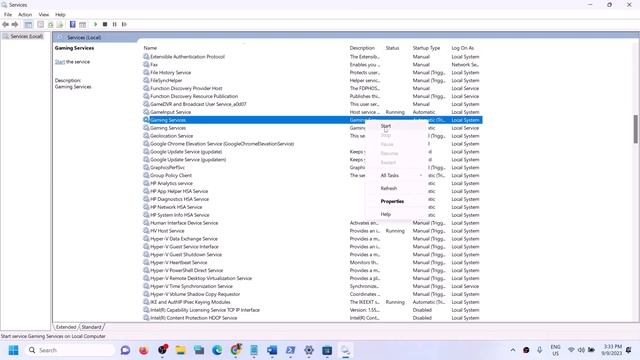
Task: Select HP Analytics service row
Action: 312,183
